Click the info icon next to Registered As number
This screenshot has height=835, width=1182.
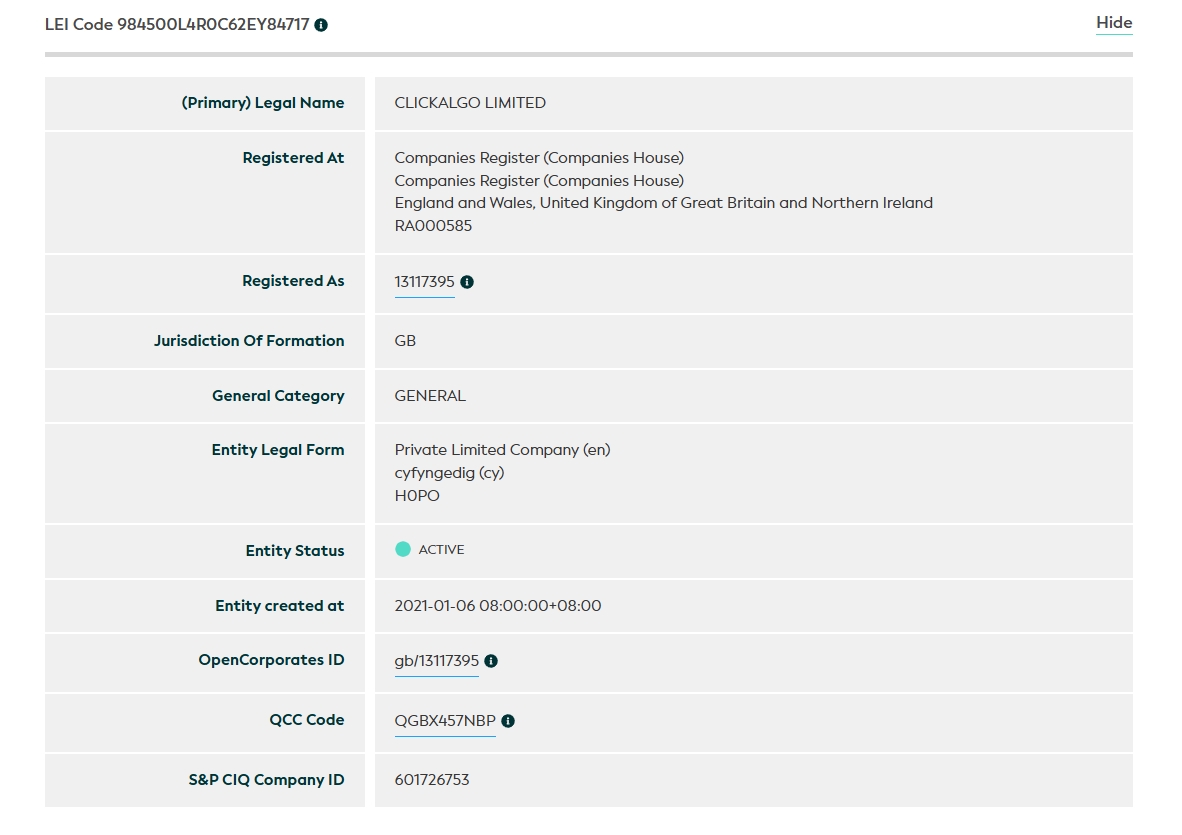(467, 282)
